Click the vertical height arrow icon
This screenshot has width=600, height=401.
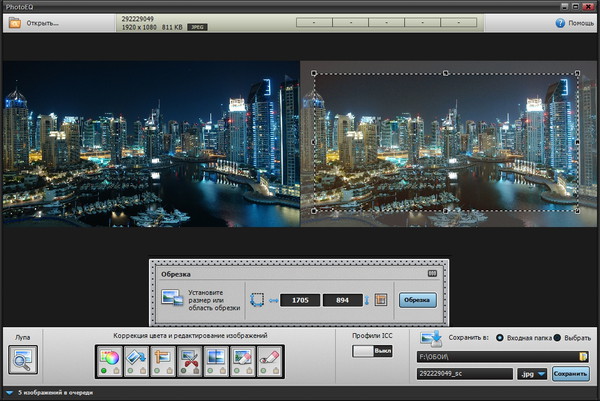click(366, 300)
